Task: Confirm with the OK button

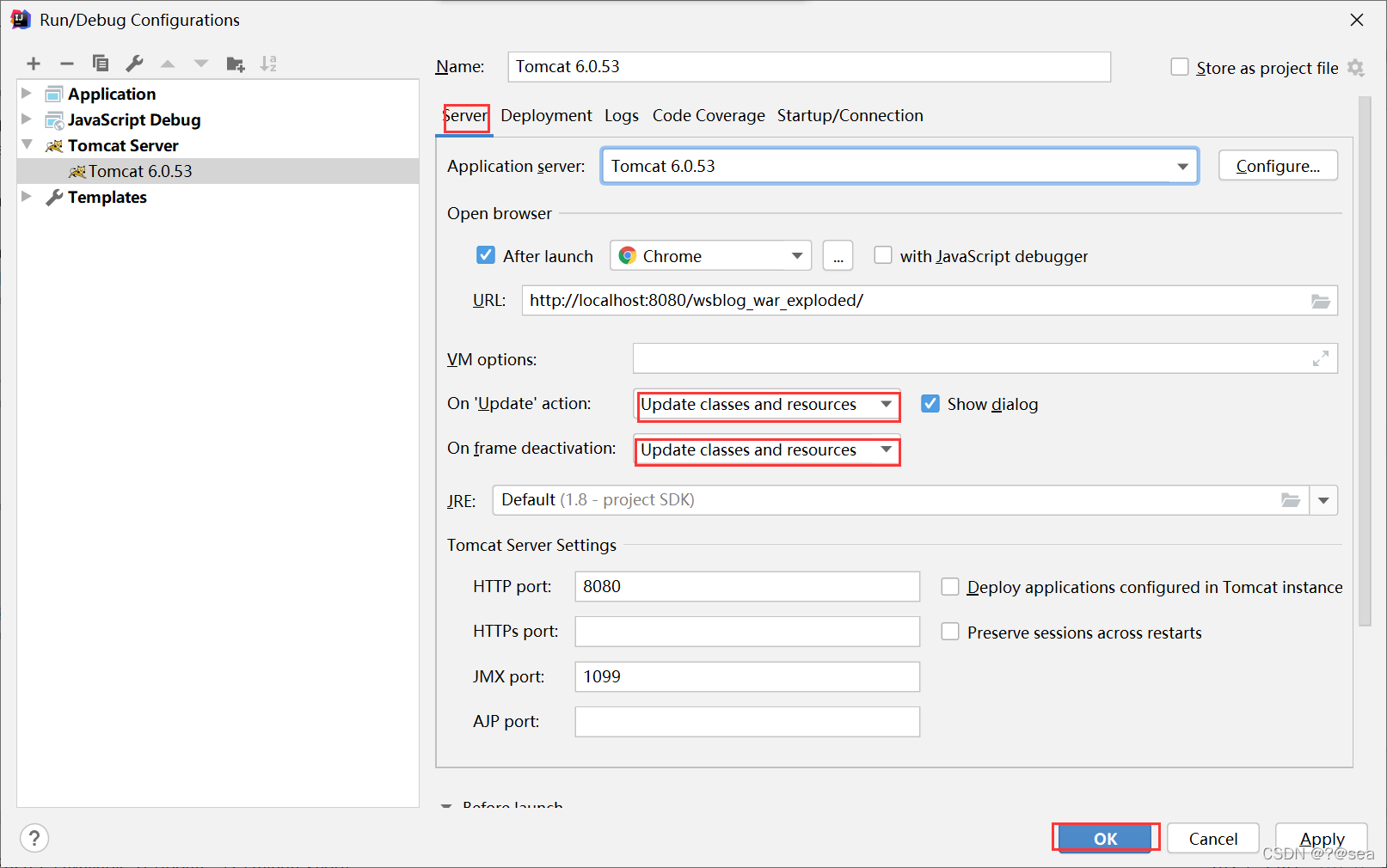Action: 1106,838
